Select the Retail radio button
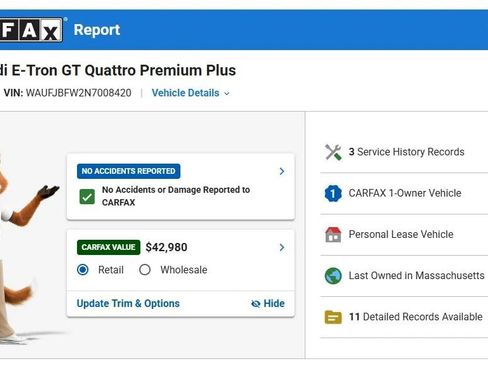488x366 pixels. [83, 270]
